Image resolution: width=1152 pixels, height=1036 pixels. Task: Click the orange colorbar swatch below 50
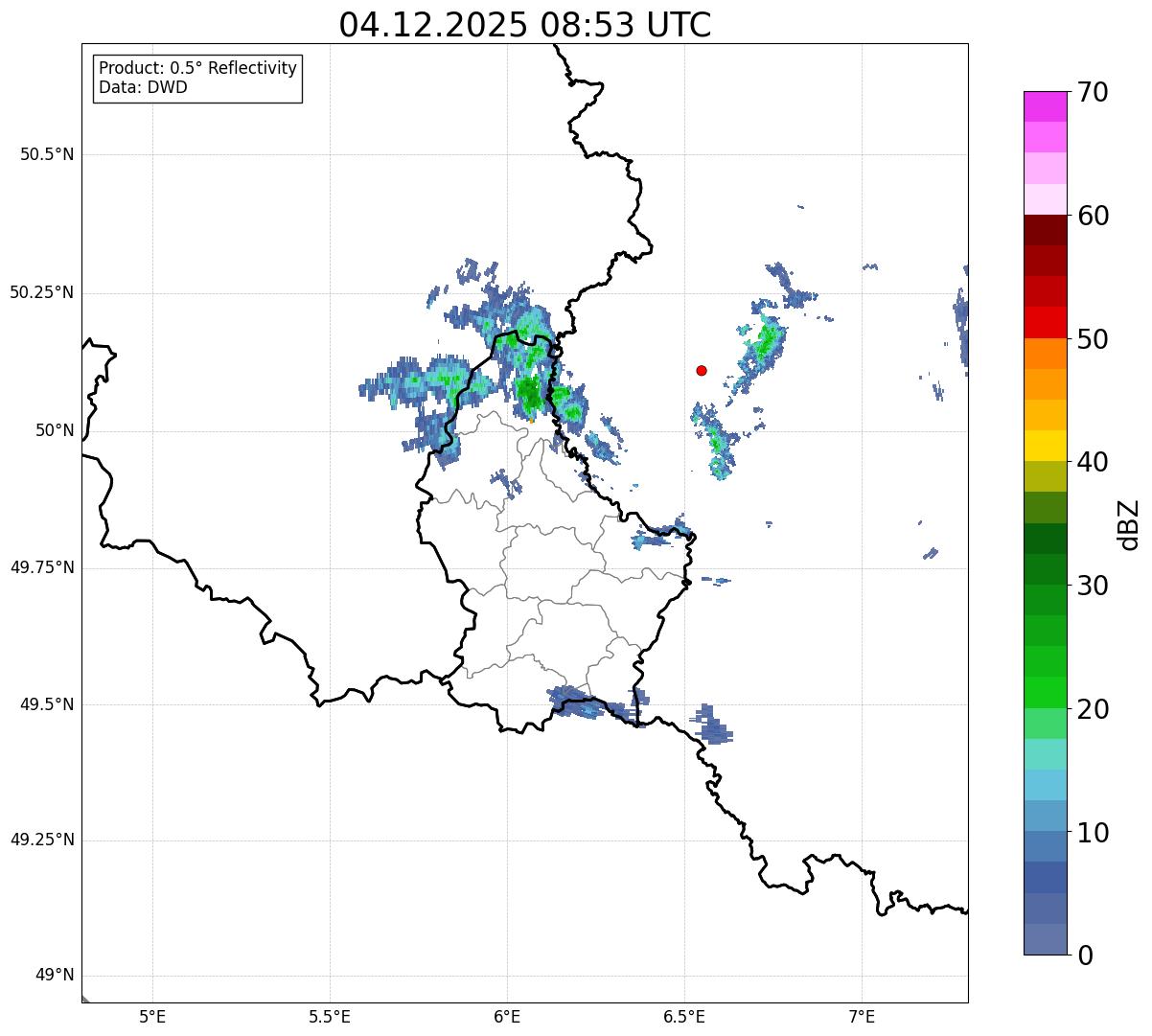[1046, 354]
